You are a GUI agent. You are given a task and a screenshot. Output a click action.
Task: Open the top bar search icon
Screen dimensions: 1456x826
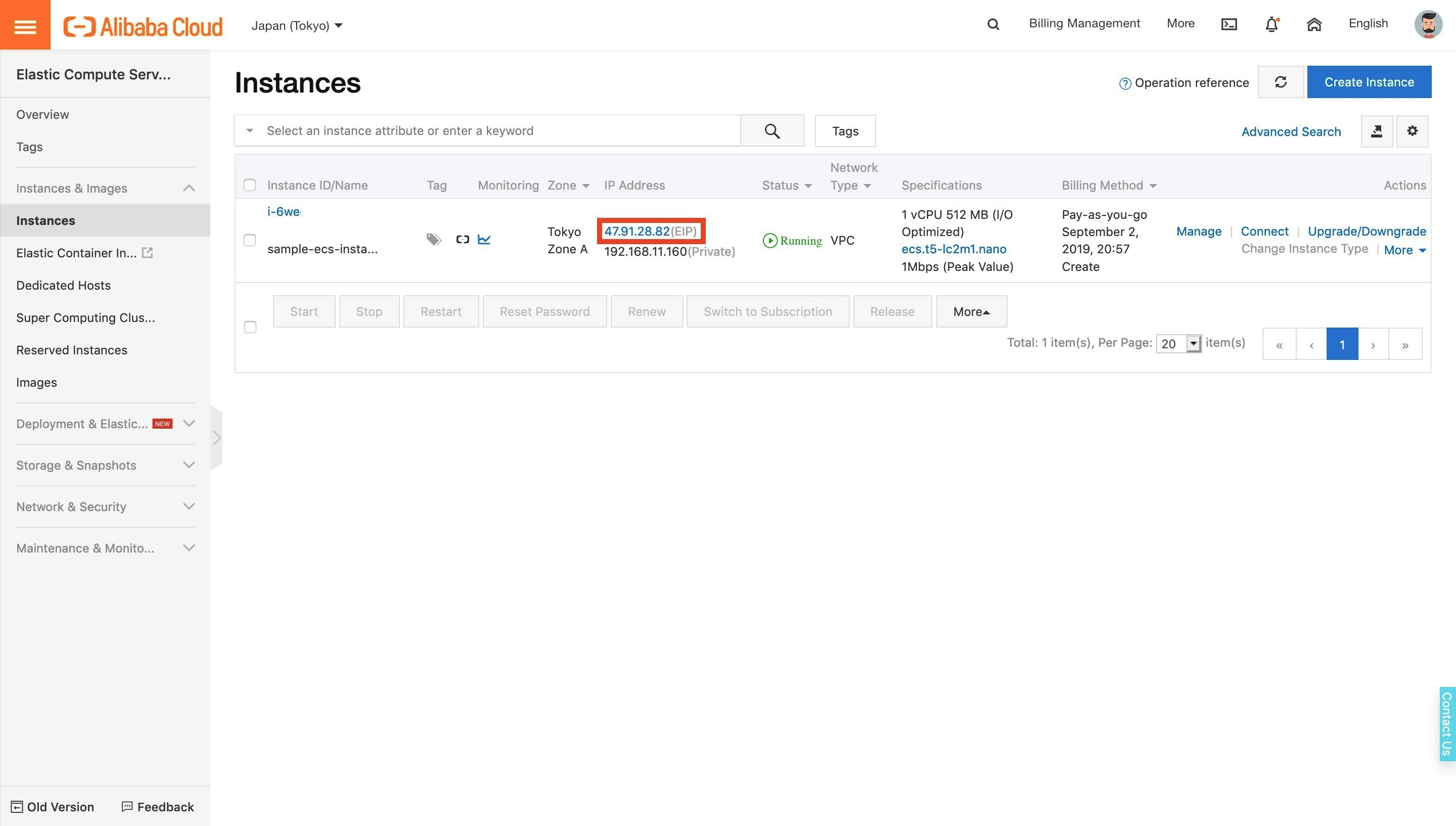coord(992,24)
